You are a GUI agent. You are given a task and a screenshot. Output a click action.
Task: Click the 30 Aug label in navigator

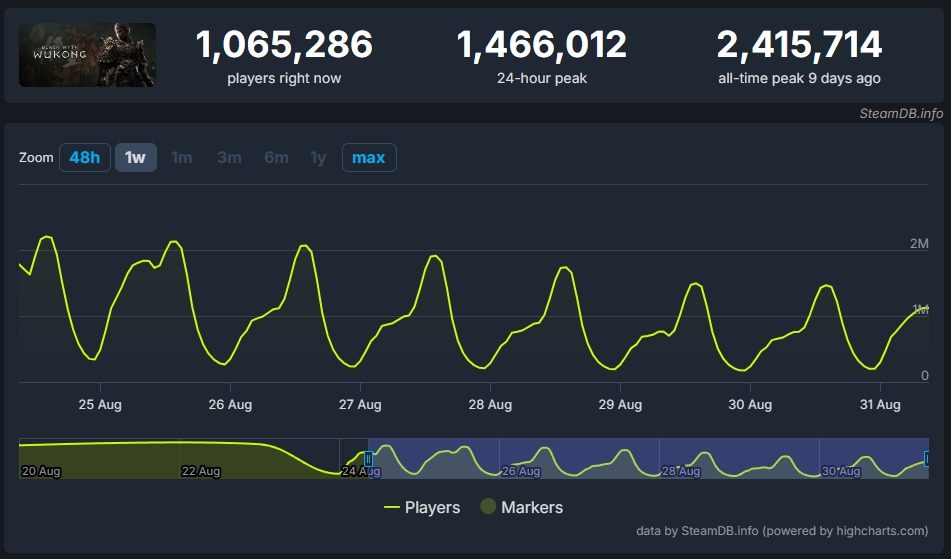click(x=841, y=471)
